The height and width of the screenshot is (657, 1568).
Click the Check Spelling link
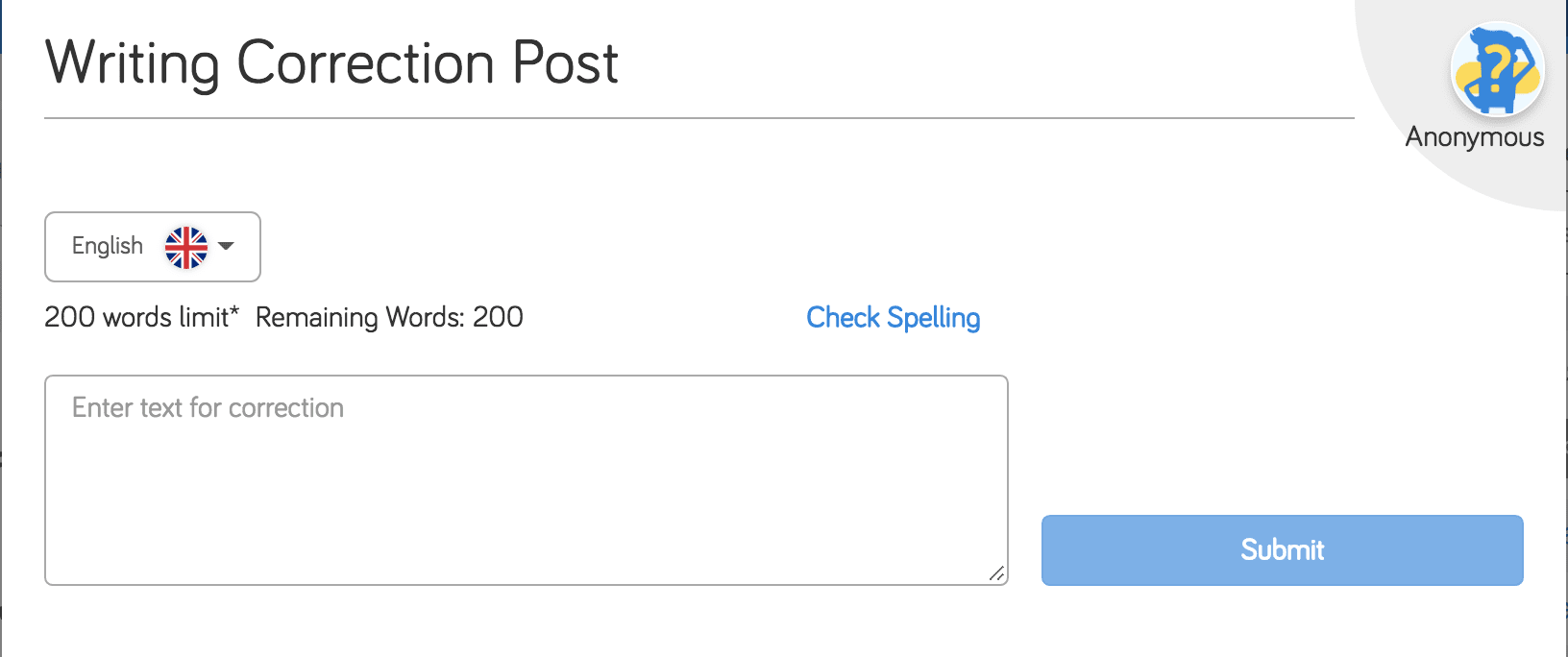pyautogui.click(x=893, y=317)
